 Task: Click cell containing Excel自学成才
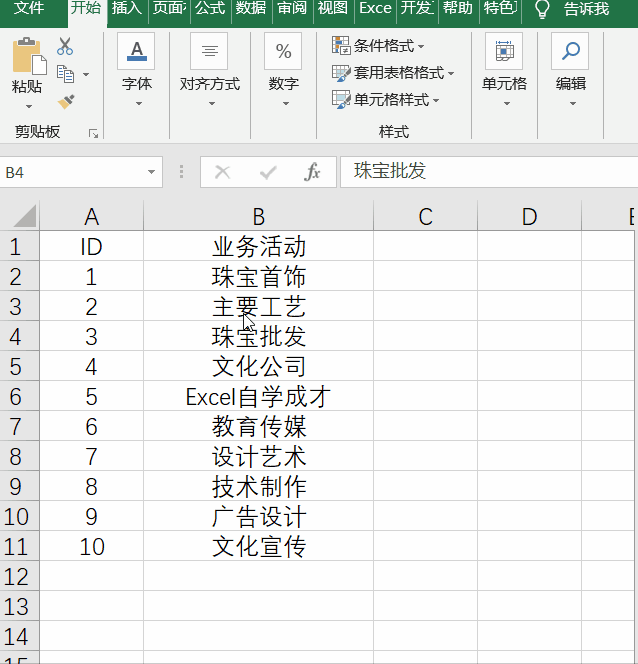click(258, 396)
